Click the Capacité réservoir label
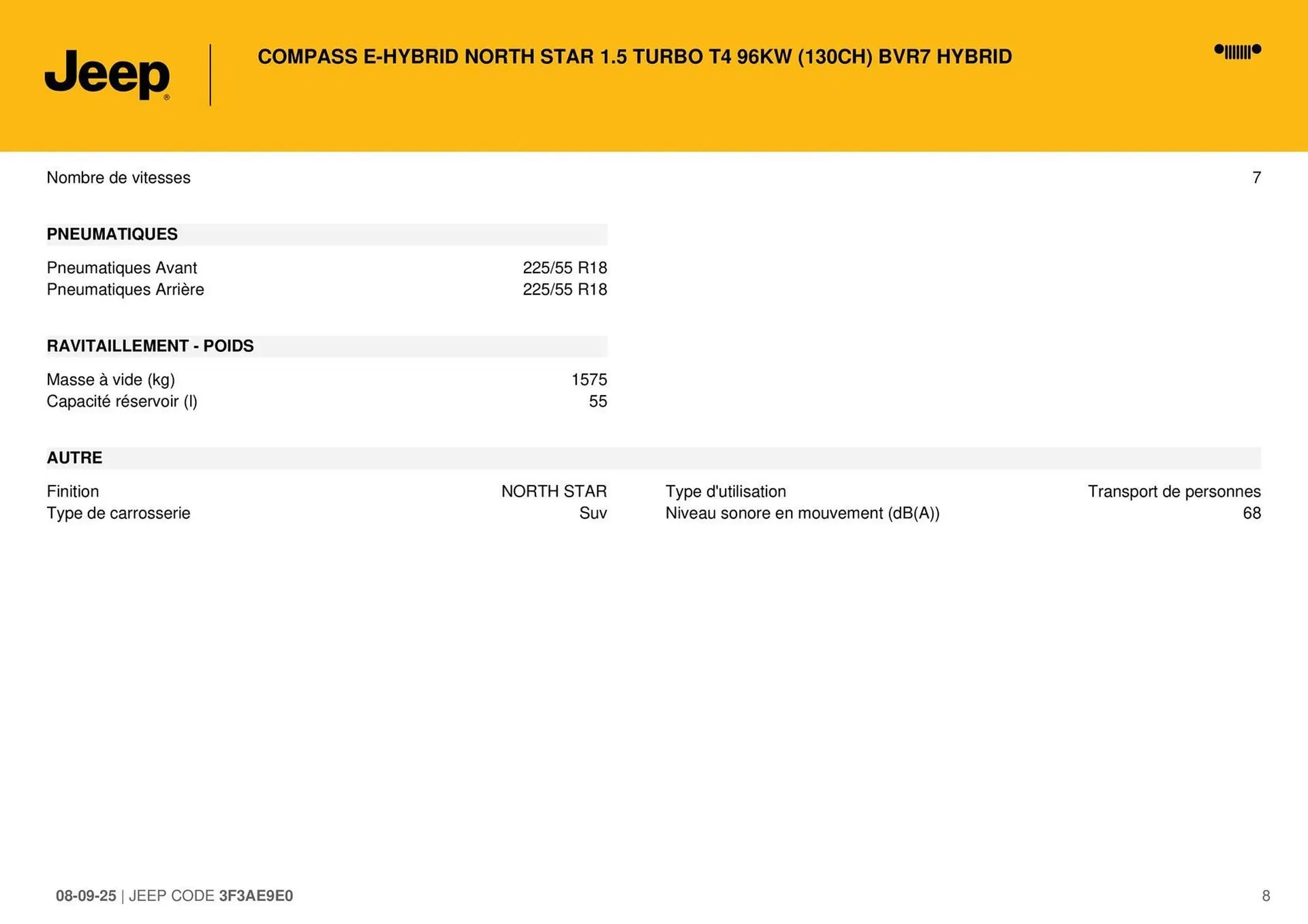This screenshot has height=924, width=1308. (x=122, y=401)
